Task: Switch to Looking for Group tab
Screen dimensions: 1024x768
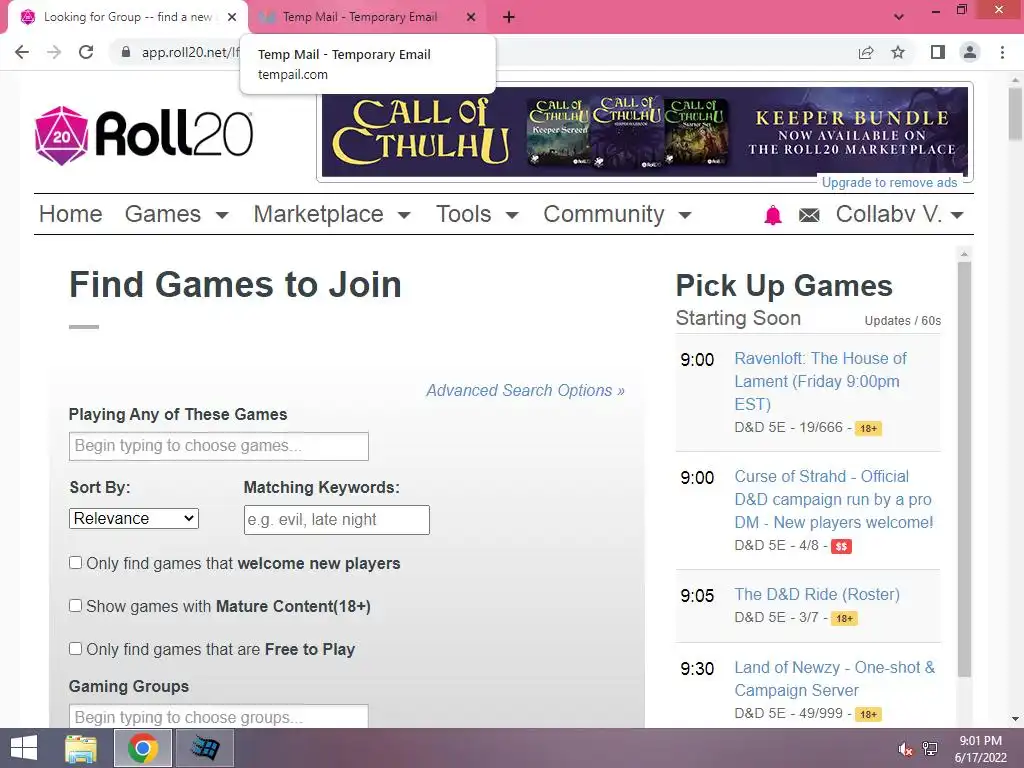Action: [x=127, y=18]
